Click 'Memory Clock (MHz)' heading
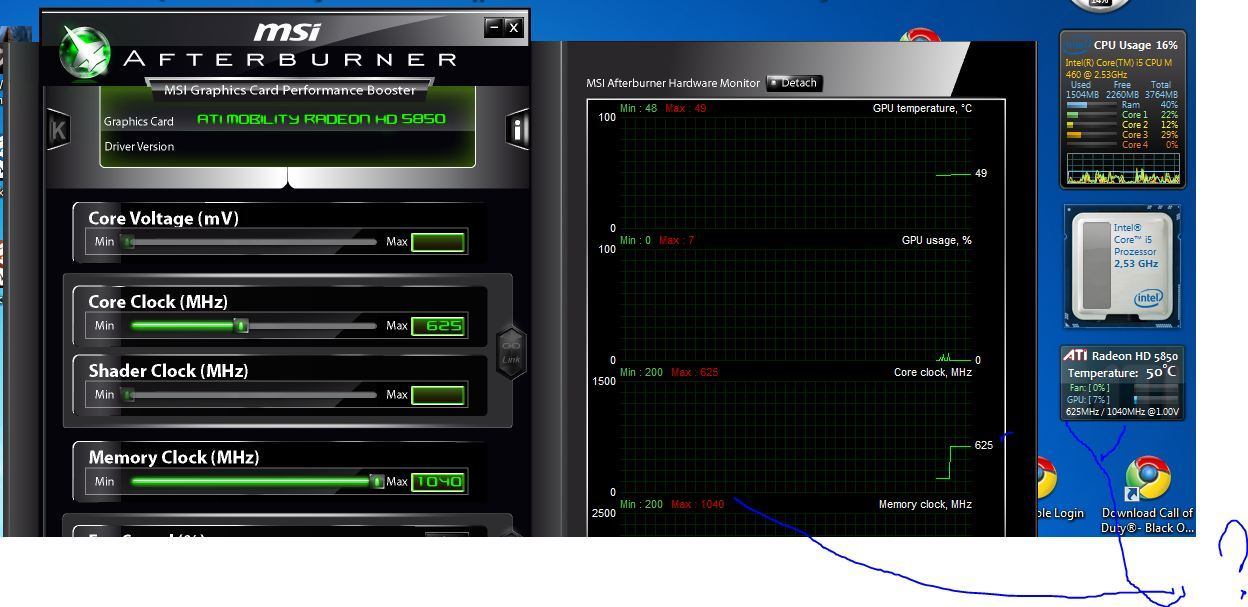 (x=174, y=458)
